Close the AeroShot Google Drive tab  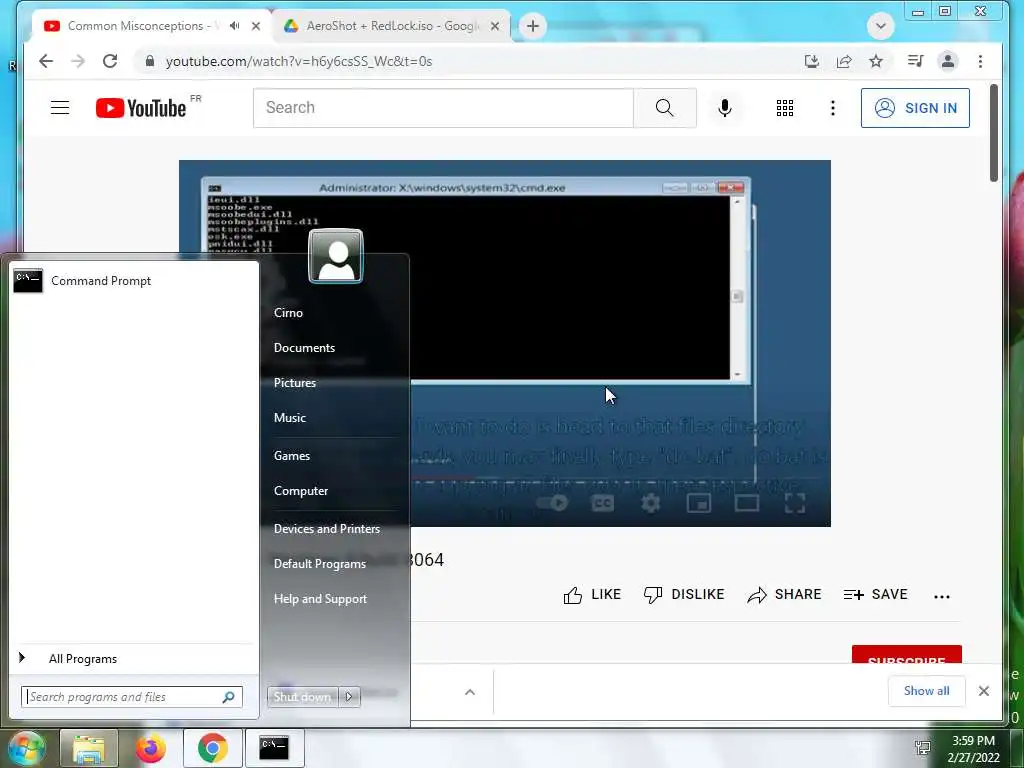495,26
